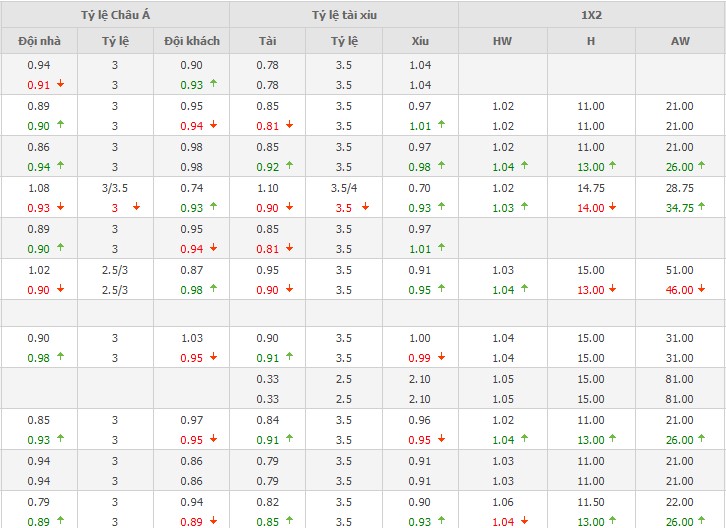726x528 pixels.
Task: Click the green up arrow next to 0.92
Action: point(288,167)
